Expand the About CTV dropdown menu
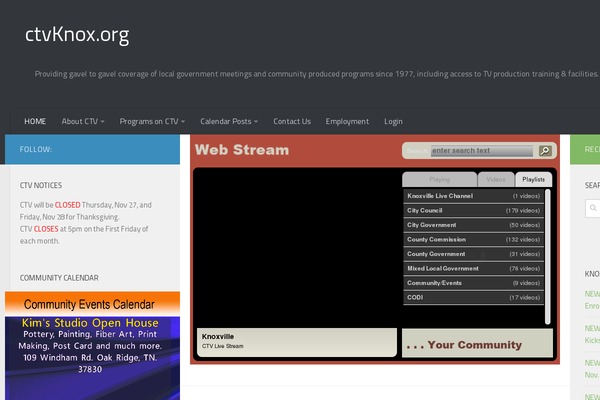 tap(83, 121)
